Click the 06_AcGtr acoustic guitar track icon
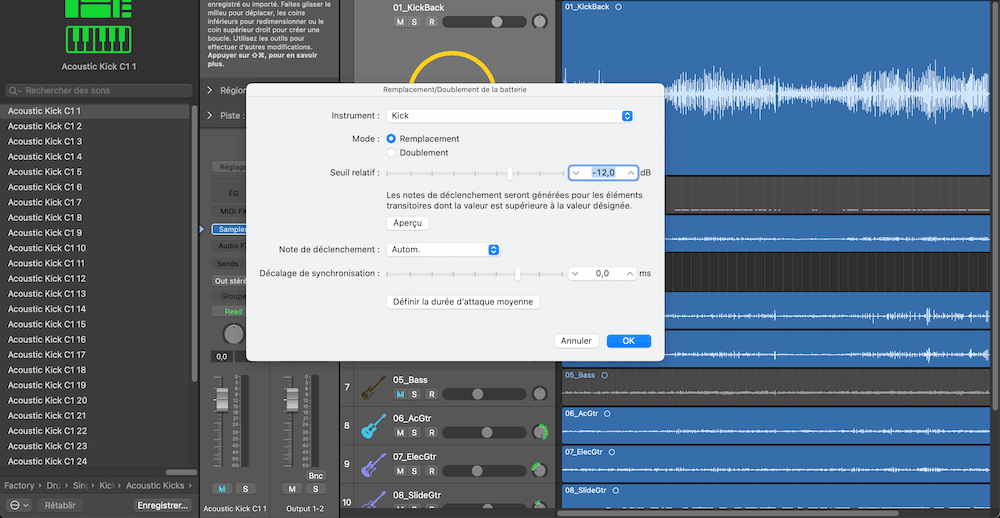 click(x=374, y=426)
